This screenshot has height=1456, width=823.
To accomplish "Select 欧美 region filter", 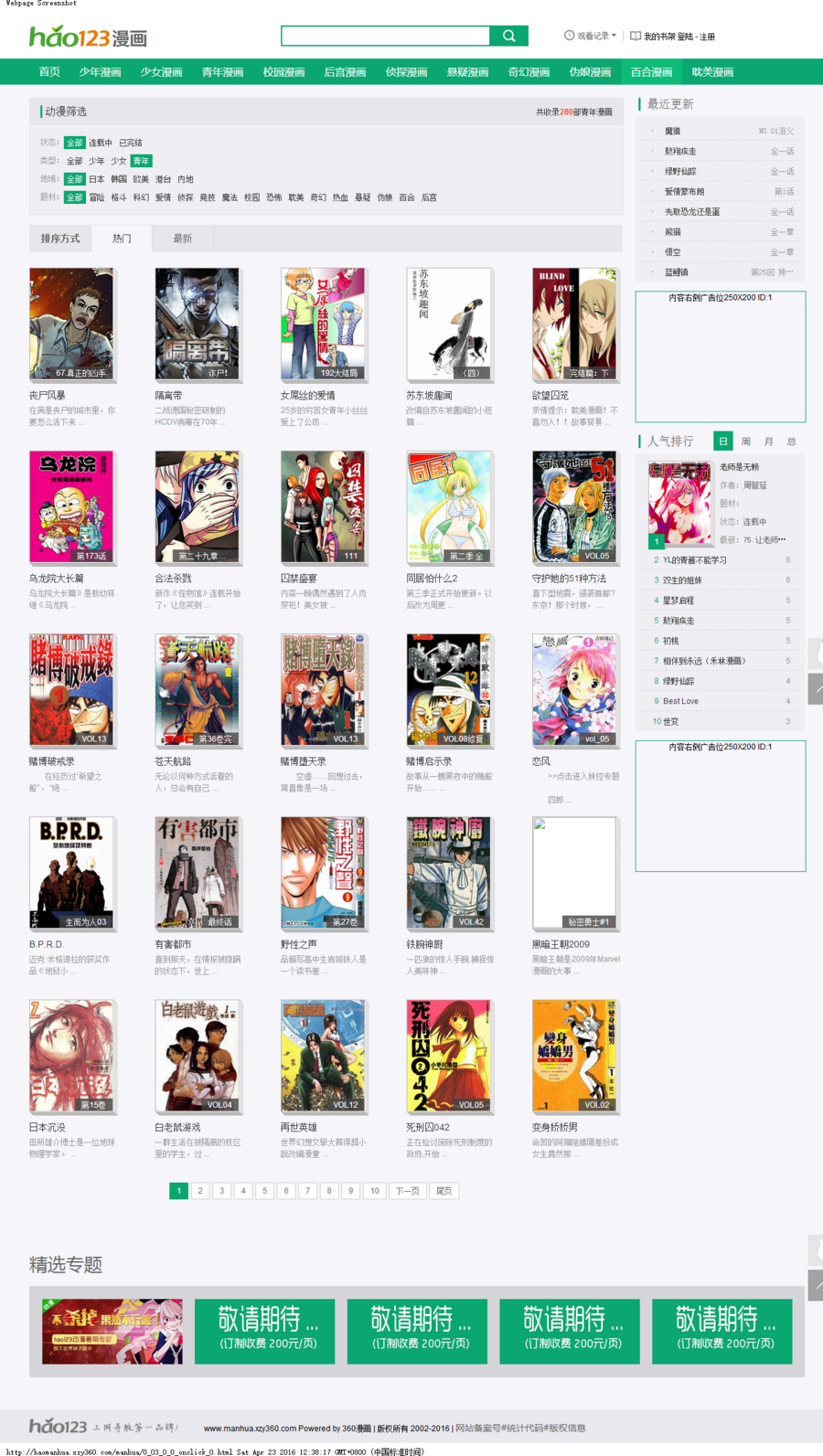I will tap(140, 179).
